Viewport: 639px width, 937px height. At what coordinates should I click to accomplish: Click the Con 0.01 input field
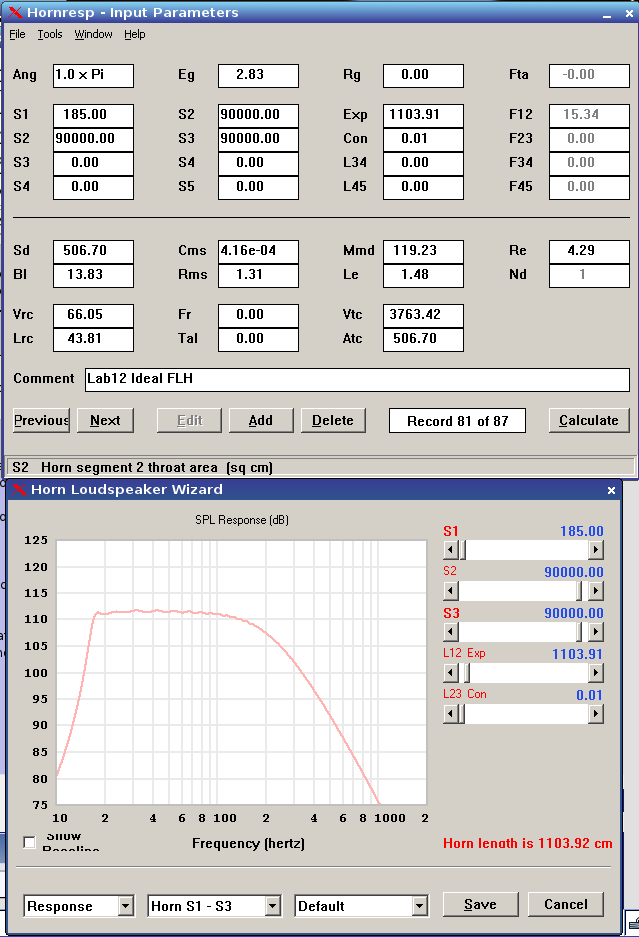click(423, 139)
